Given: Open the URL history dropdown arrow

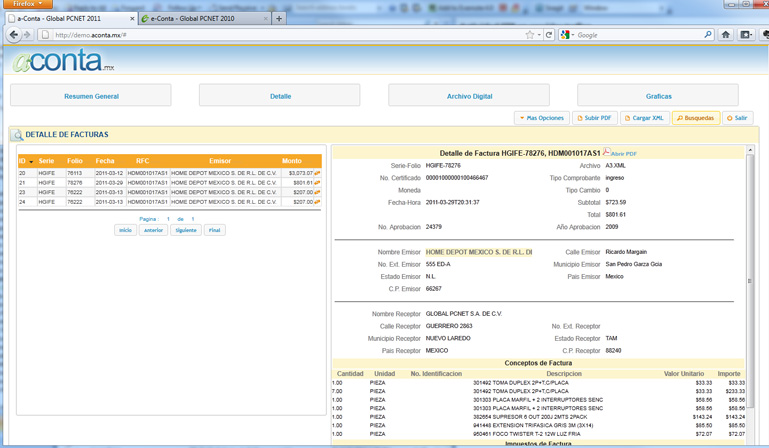Looking at the screenshot, I should tap(539, 35).
